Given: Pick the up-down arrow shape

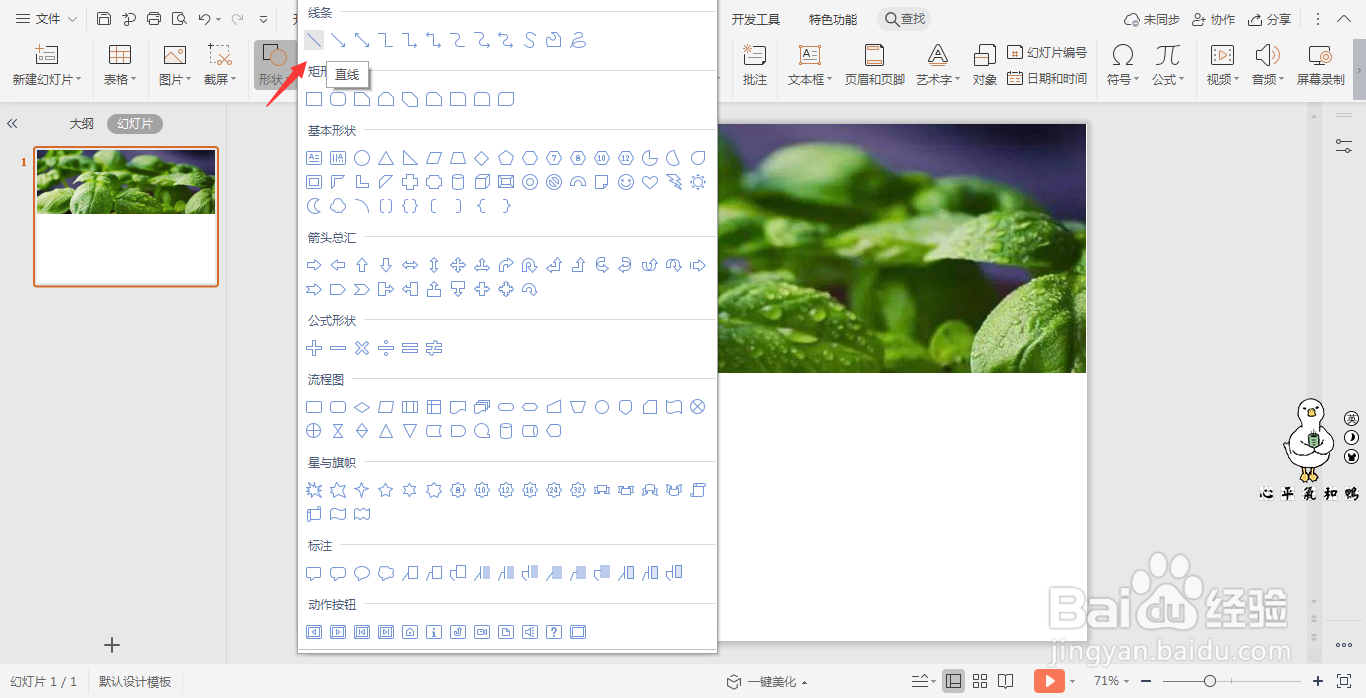Looking at the screenshot, I should click(x=434, y=265).
